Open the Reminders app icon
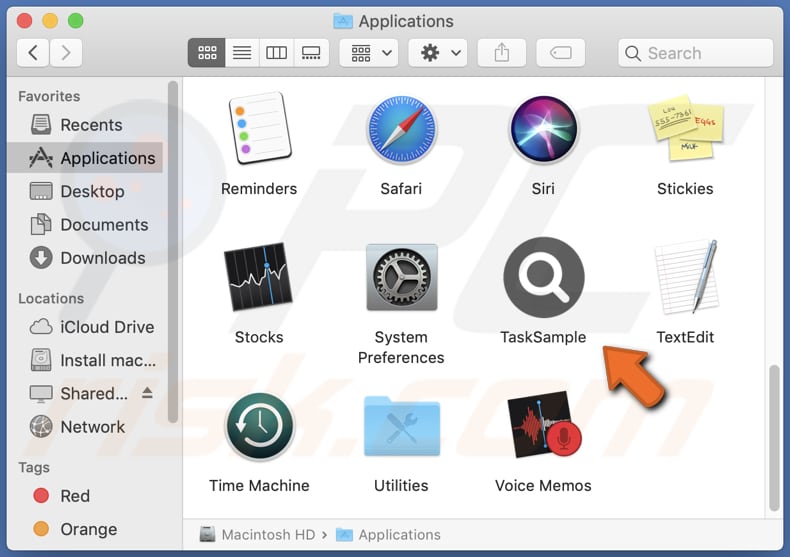The image size is (790, 557). (259, 128)
